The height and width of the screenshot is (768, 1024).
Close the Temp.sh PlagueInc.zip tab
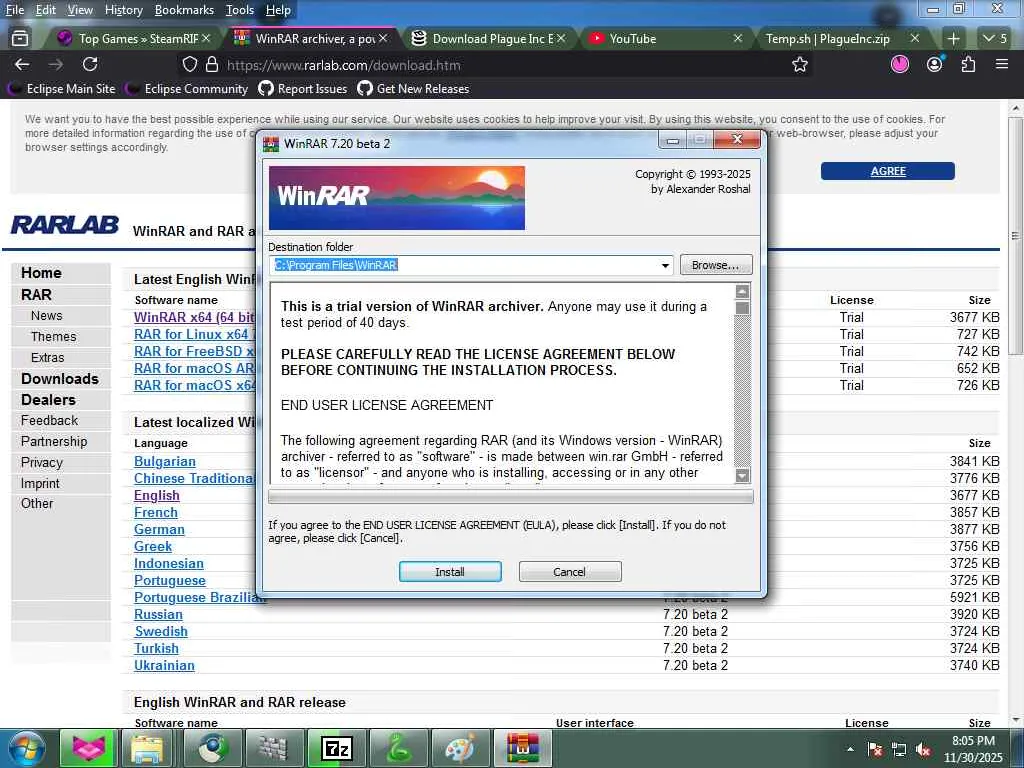pyautogui.click(x=915, y=39)
